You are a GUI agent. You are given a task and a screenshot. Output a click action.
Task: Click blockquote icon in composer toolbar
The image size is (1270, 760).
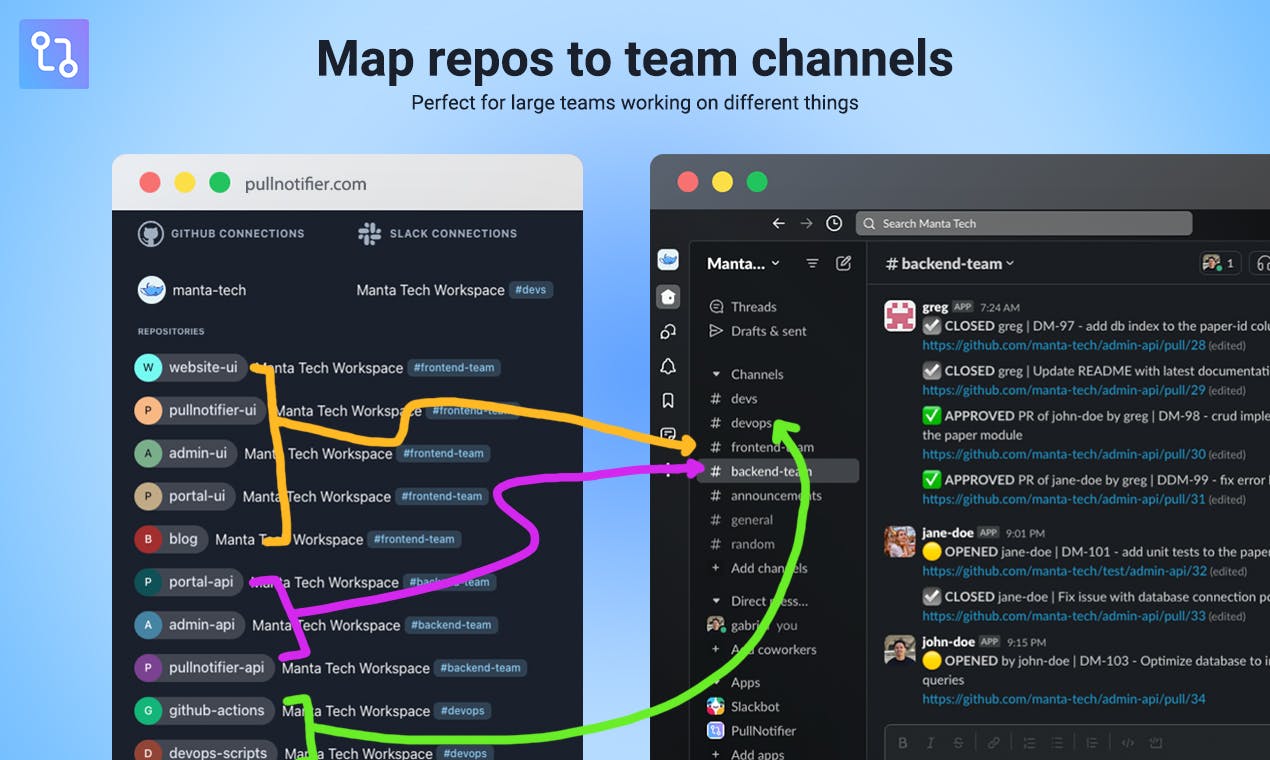[x=1093, y=743]
